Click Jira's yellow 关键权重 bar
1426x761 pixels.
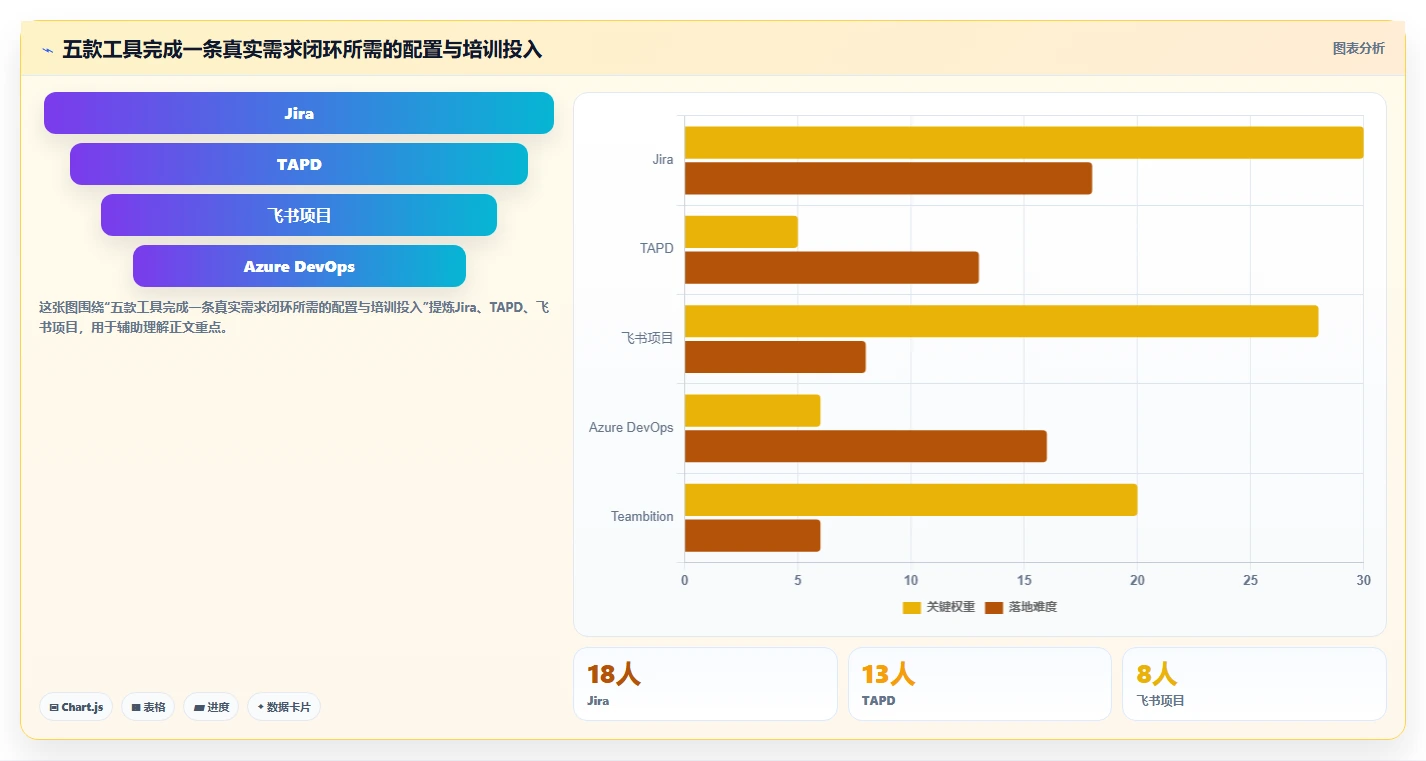coord(1024,142)
